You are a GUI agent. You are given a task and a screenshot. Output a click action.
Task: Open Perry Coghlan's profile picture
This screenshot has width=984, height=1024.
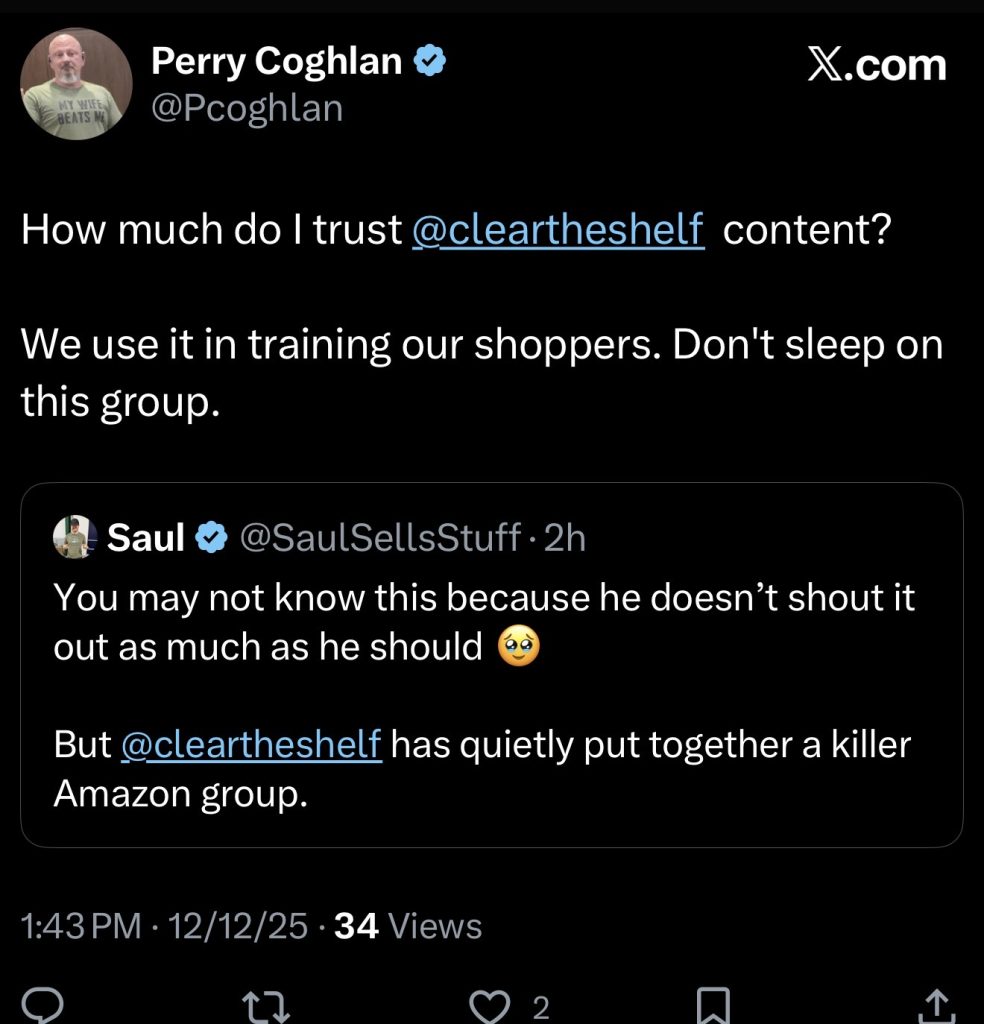point(76,84)
